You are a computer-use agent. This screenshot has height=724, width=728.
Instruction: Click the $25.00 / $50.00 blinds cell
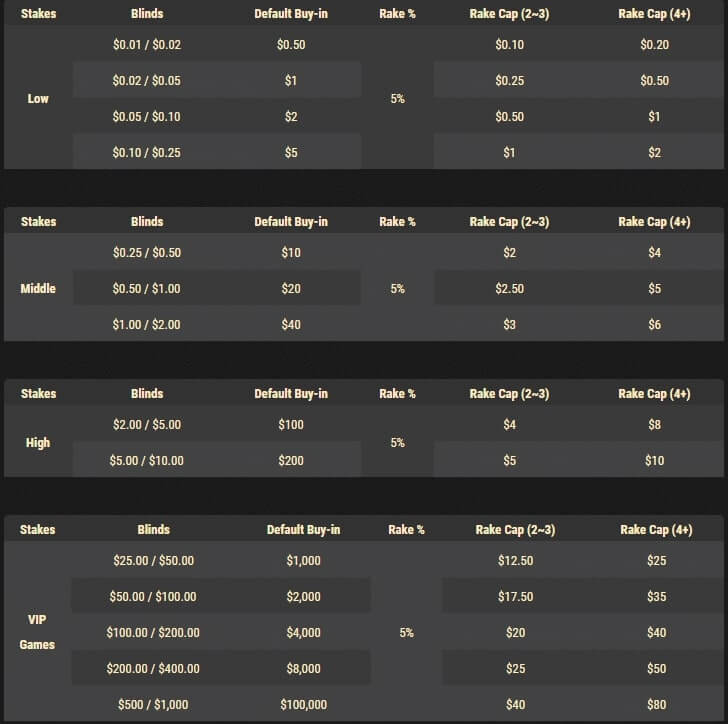153,561
